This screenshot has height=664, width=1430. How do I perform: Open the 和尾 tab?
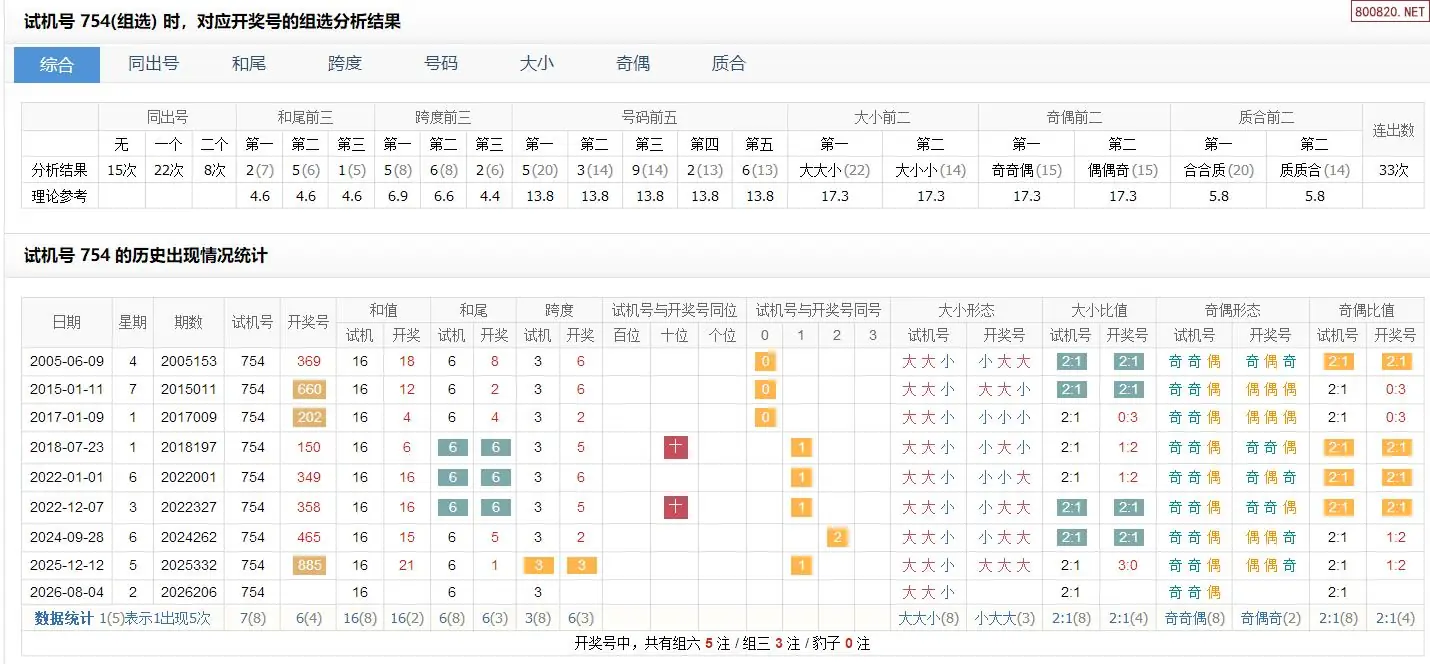pyautogui.click(x=249, y=64)
